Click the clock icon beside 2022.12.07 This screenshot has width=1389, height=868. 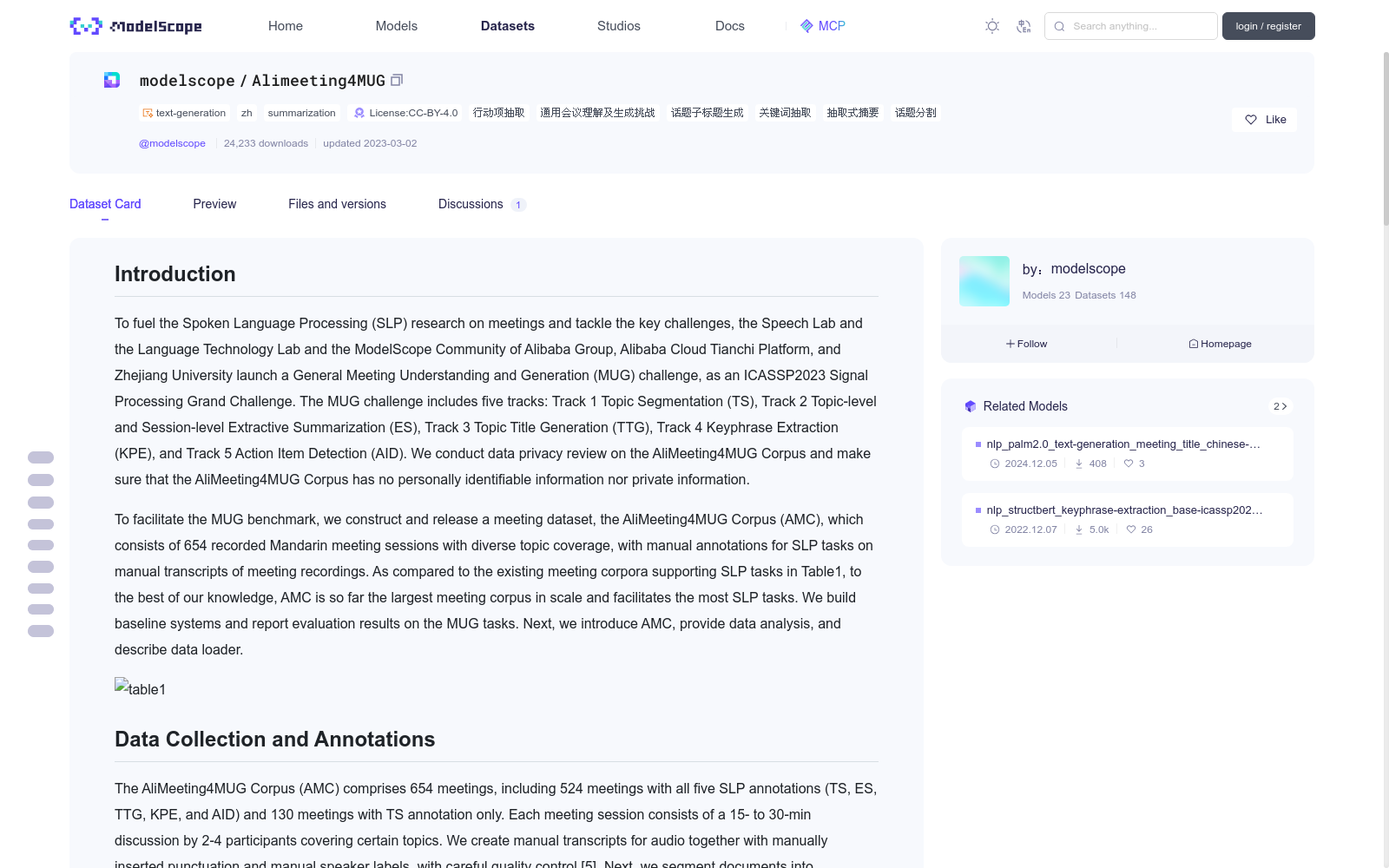pyautogui.click(x=995, y=529)
